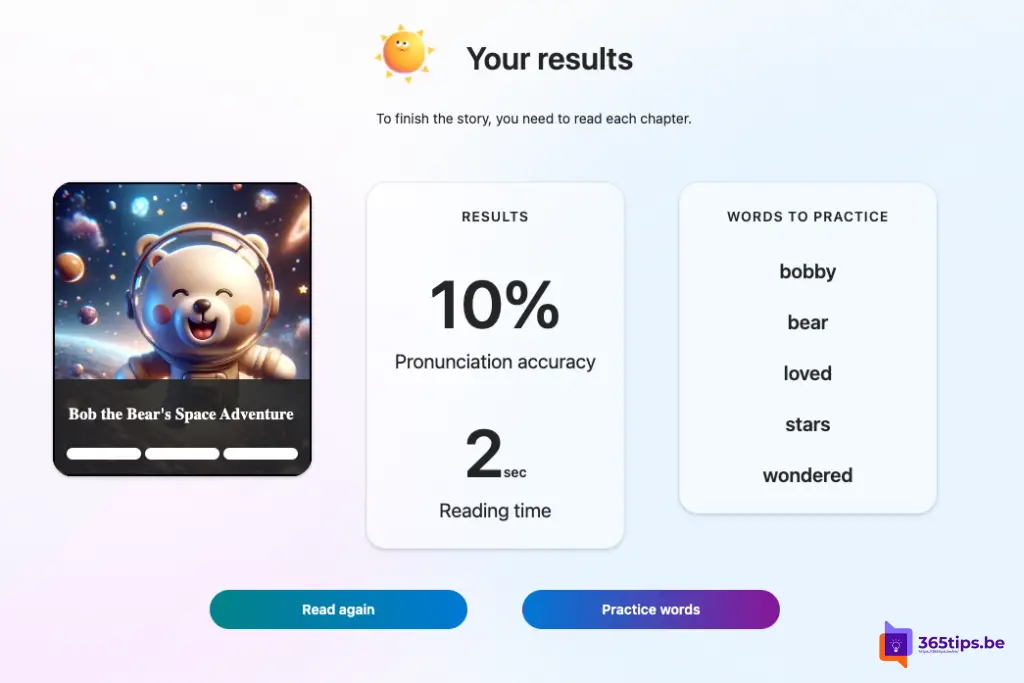Click the smiling sun mascot icon

coord(404,54)
